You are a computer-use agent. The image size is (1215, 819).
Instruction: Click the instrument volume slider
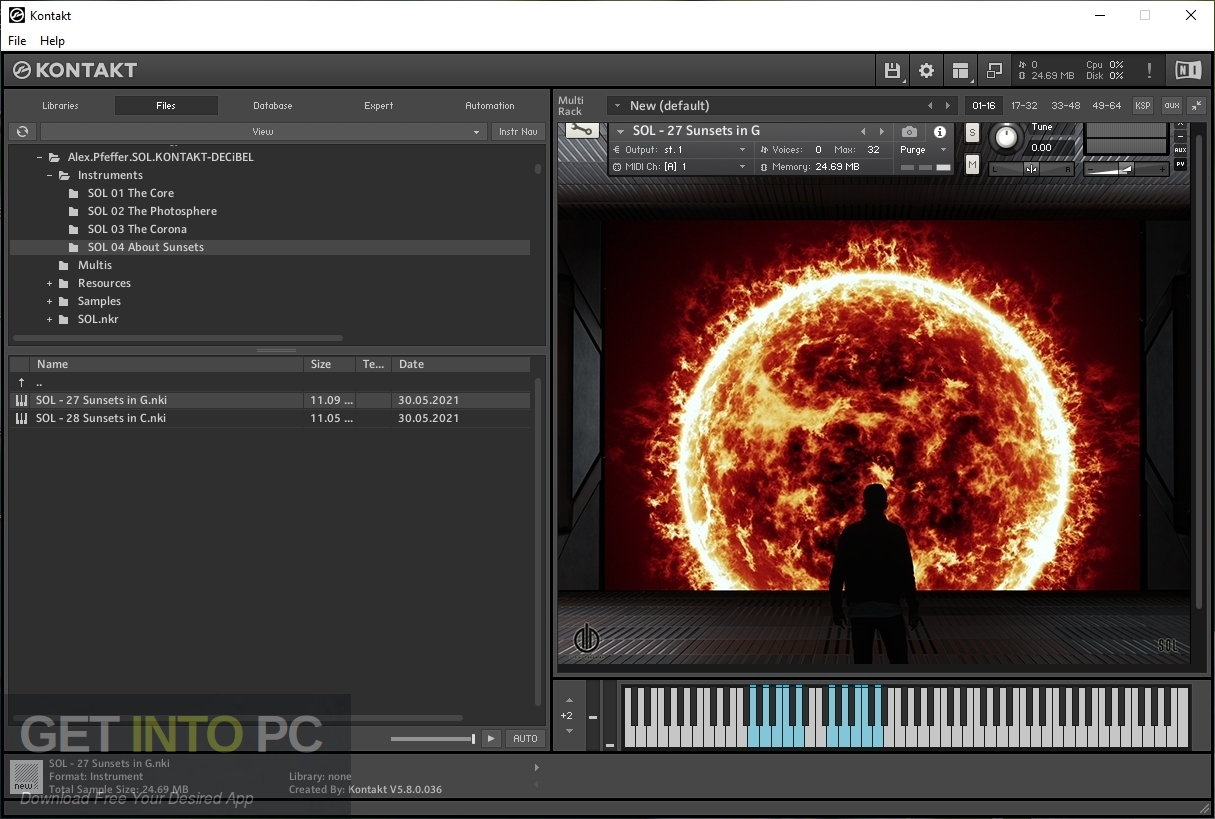(1126, 169)
